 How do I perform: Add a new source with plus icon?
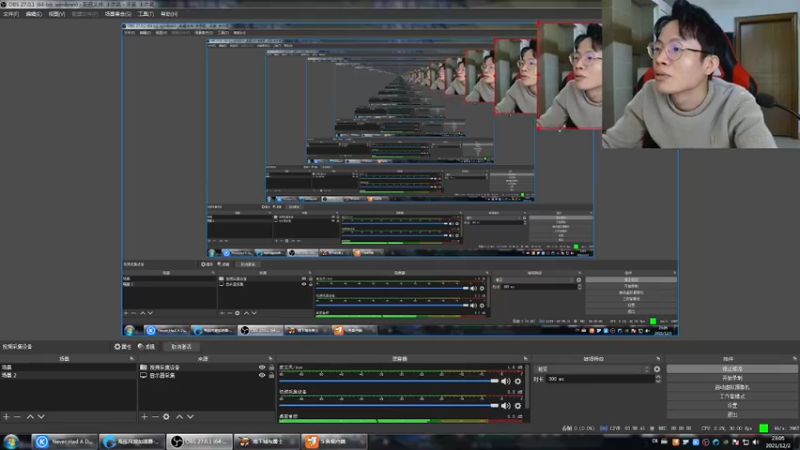[144, 417]
